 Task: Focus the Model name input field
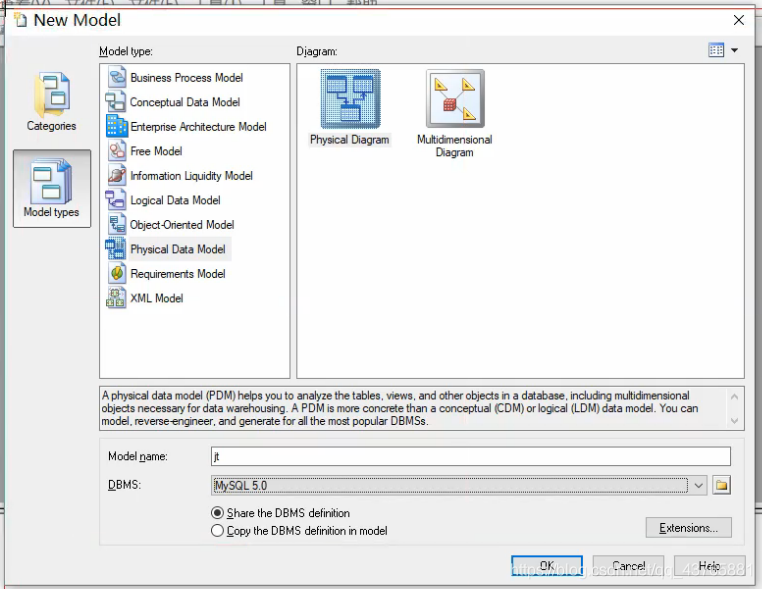click(471, 456)
